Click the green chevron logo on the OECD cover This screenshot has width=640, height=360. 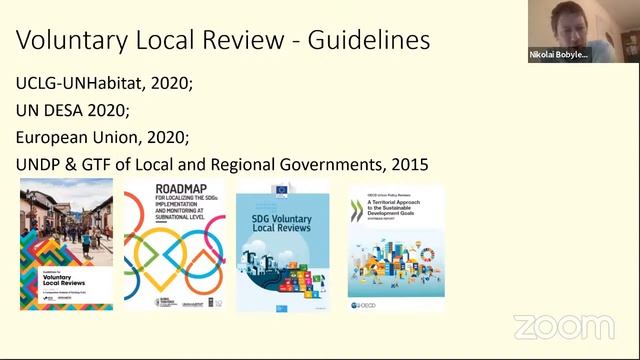tap(356, 211)
